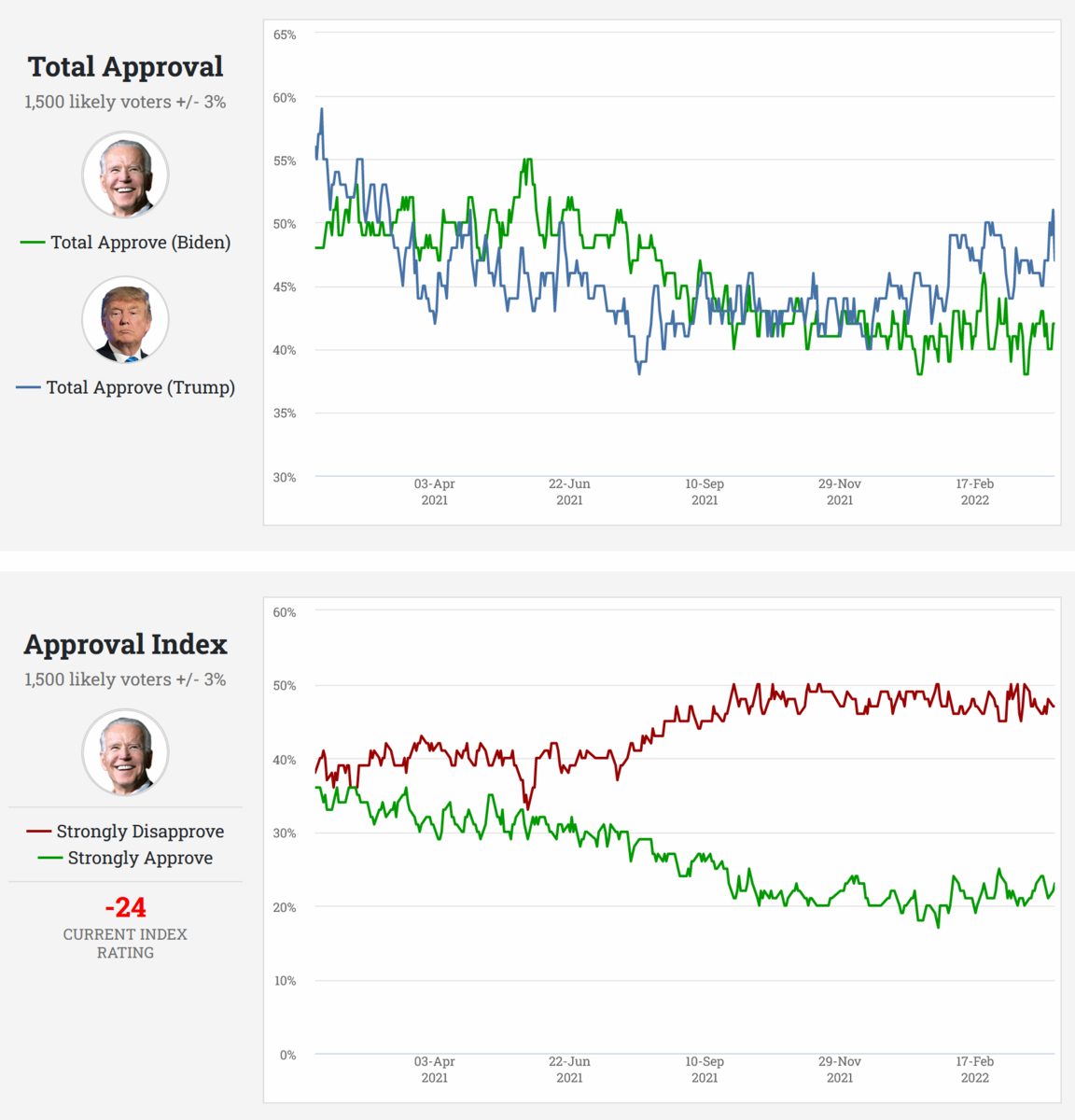Click blue line swatch beside Total Approve (Trump)
This screenshot has width=1075, height=1120.
point(29,387)
